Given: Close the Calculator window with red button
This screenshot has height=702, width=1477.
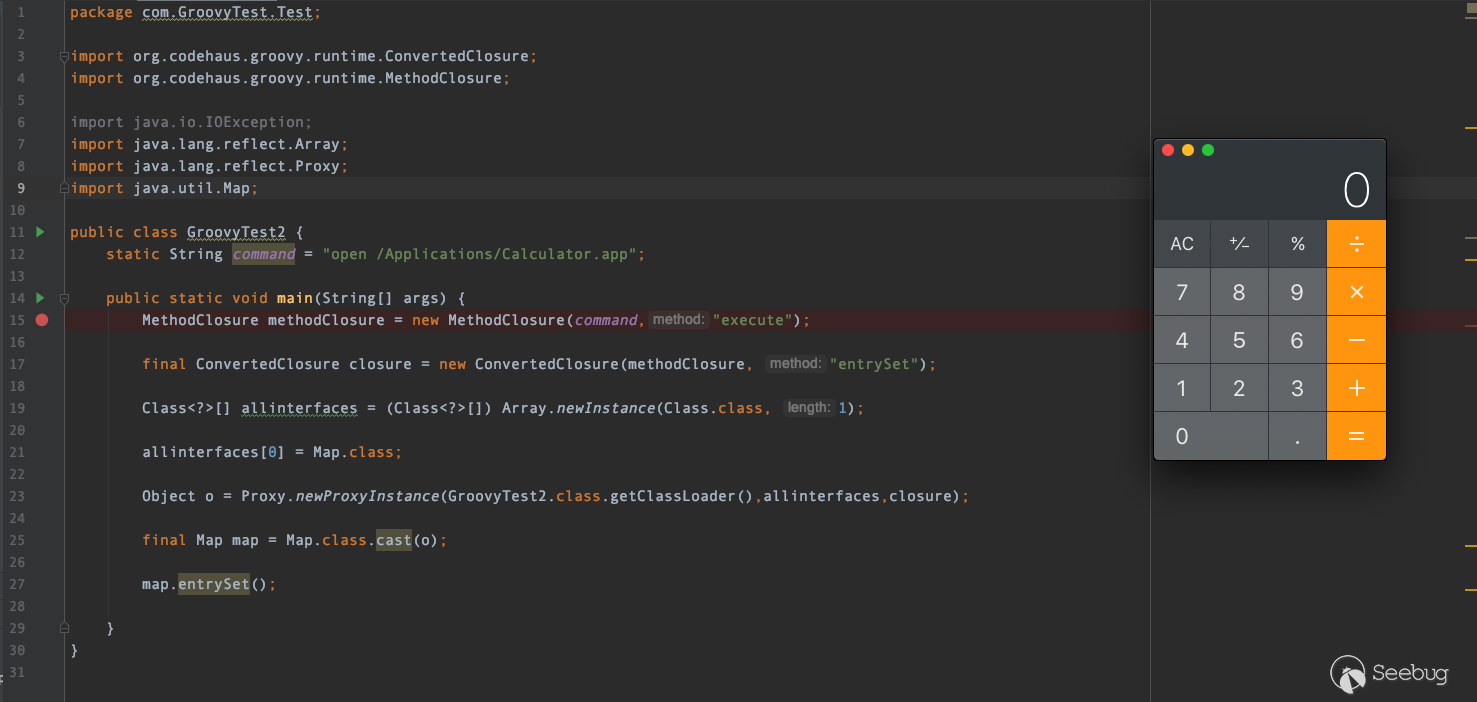Looking at the screenshot, I should pyautogui.click(x=1167, y=150).
